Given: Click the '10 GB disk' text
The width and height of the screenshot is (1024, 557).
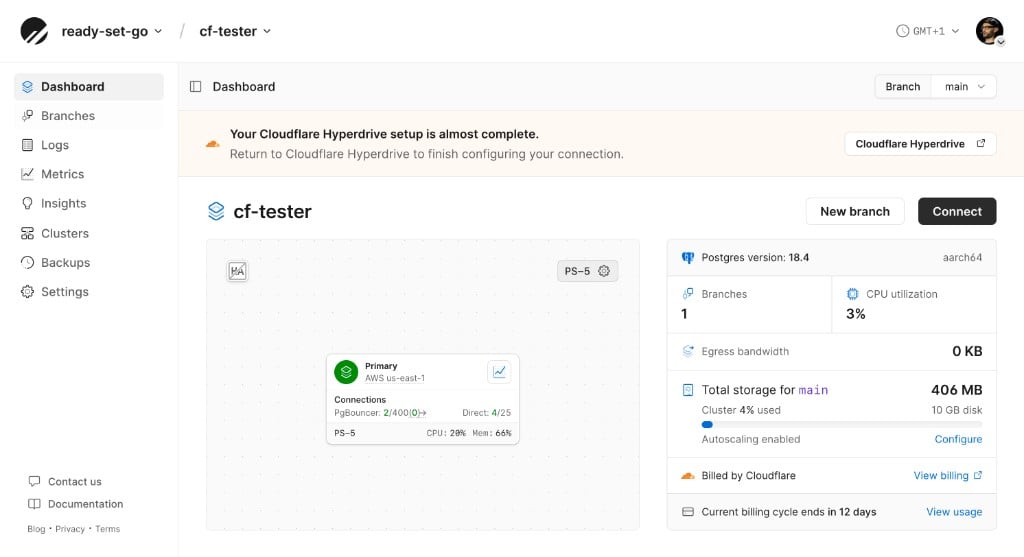Looking at the screenshot, I should click(957, 410).
